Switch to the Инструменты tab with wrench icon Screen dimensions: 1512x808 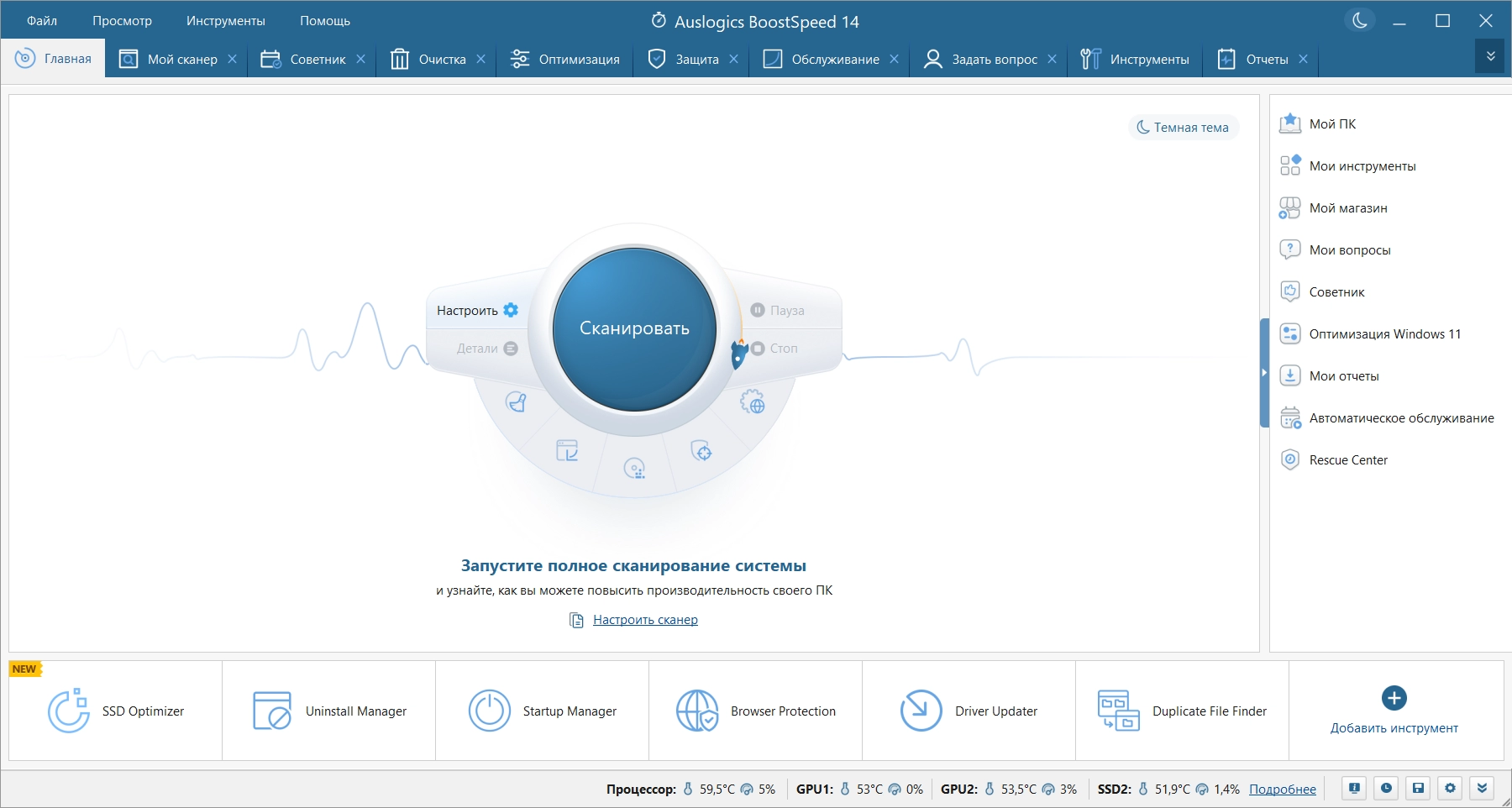[x=1136, y=59]
